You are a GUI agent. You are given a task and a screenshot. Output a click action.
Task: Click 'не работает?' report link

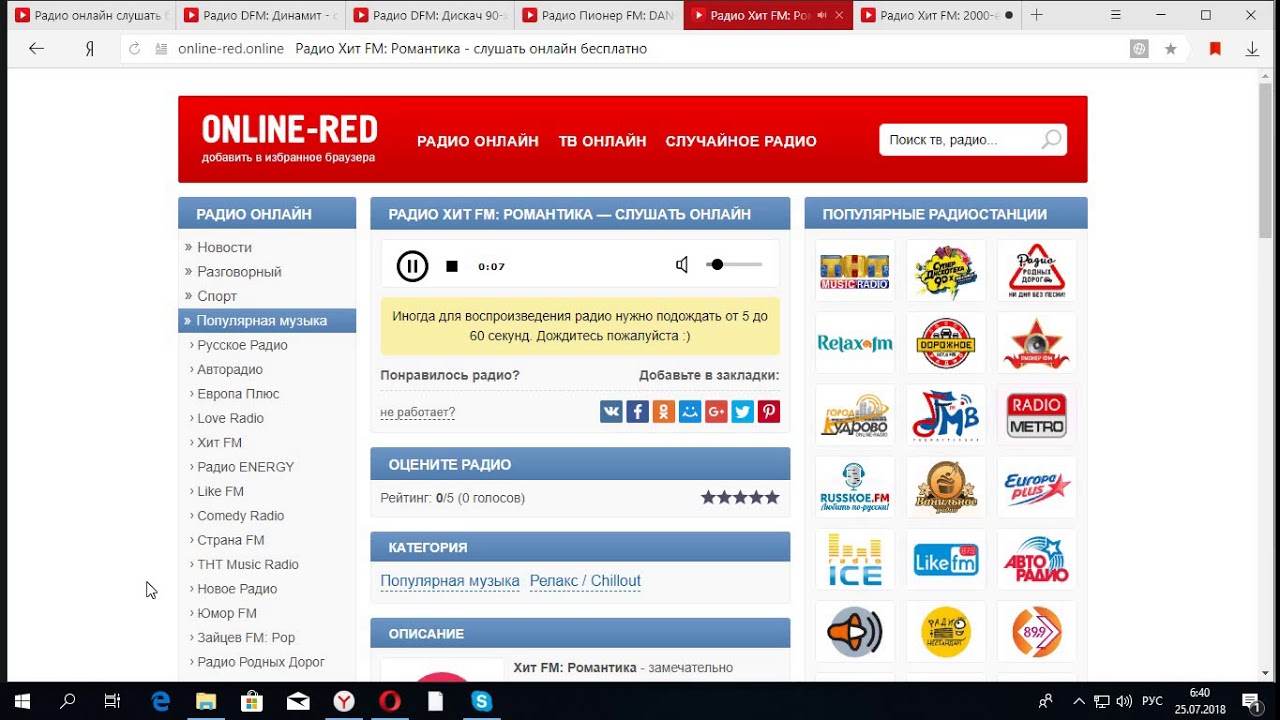pyautogui.click(x=417, y=412)
